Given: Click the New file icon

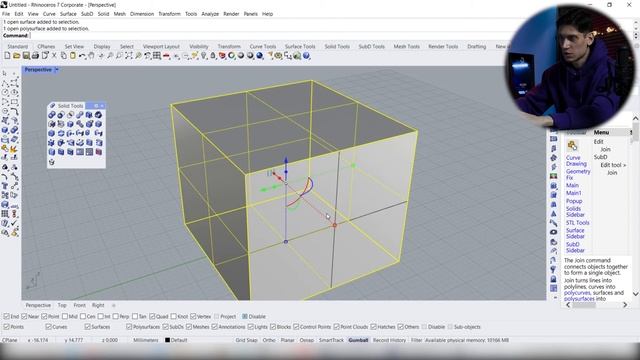Looking at the screenshot, I should [x=7, y=56].
